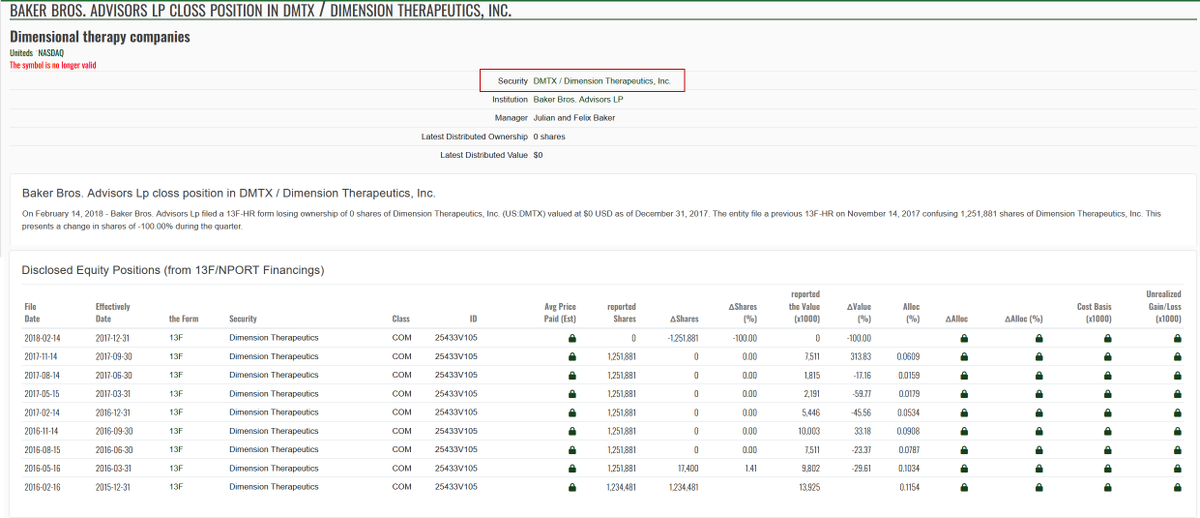Sort by reported Shares column header
The height and width of the screenshot is (518, 1200).
coord(622,312)
